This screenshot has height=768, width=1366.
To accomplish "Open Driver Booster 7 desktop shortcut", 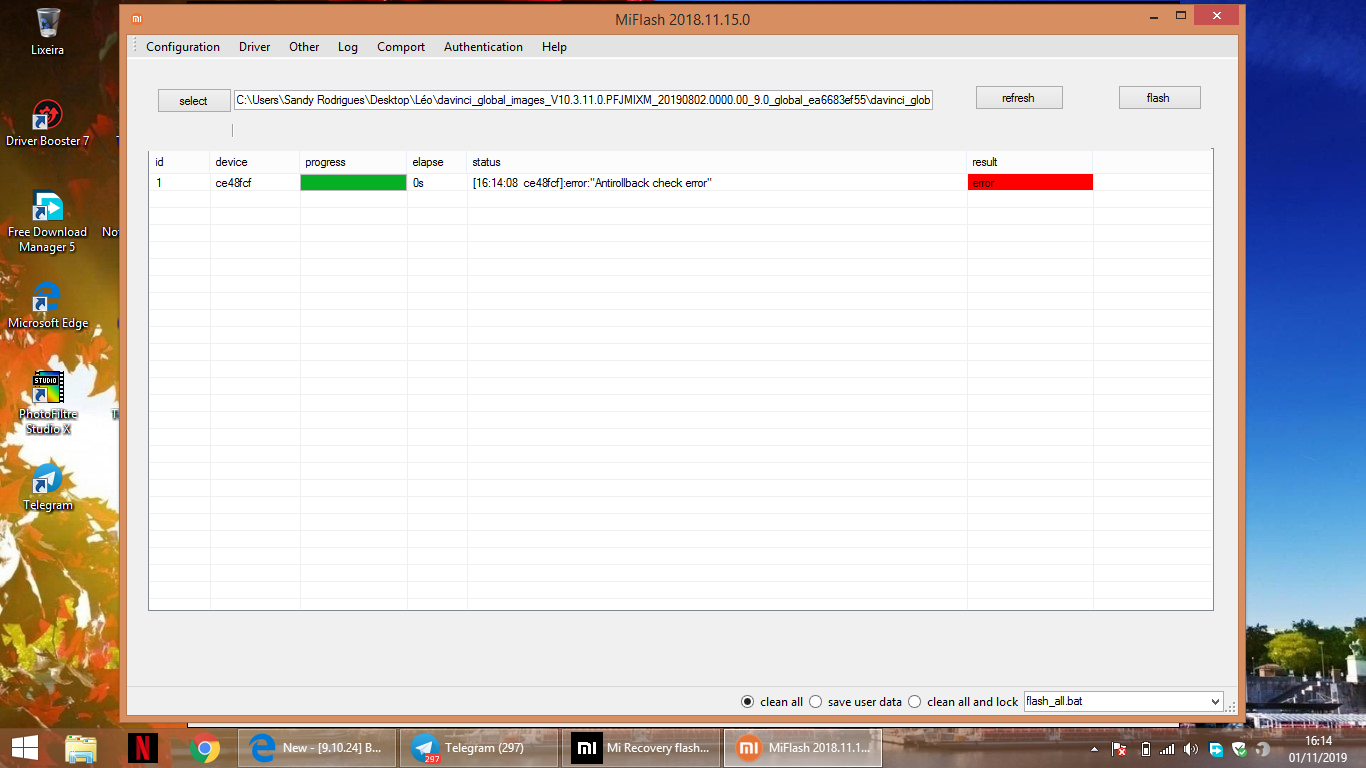I will pos(47,116).
